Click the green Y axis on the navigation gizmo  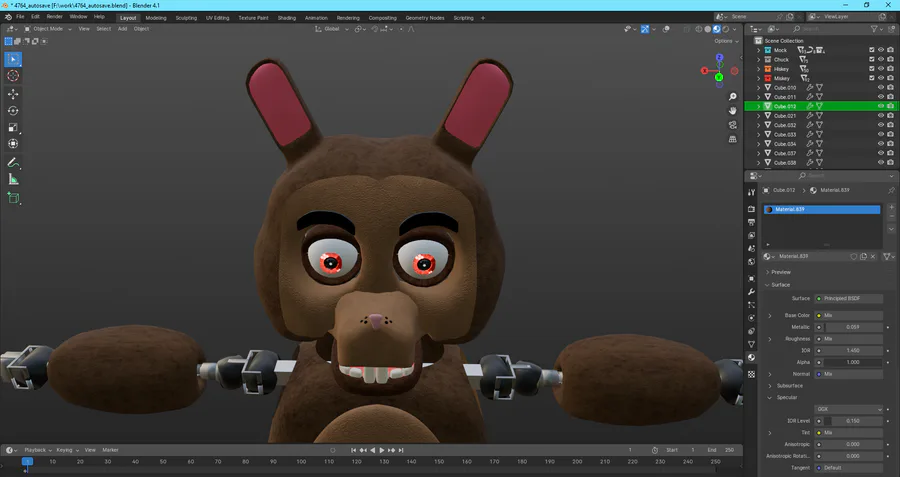click(x=719, y=77)
